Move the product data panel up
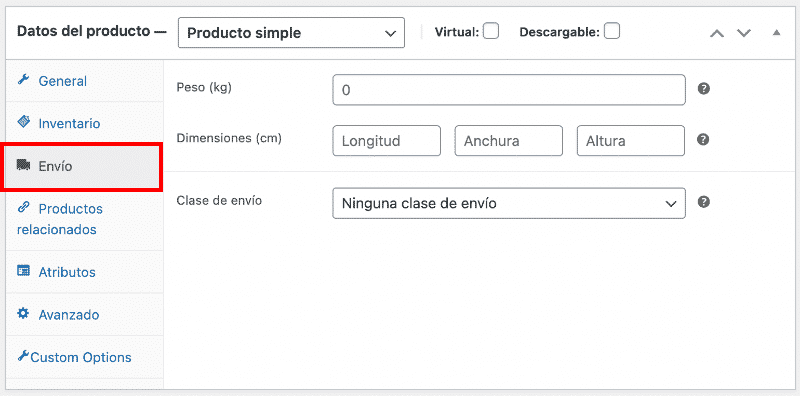Viewport: 800px width, 396px height. [717, 33]
